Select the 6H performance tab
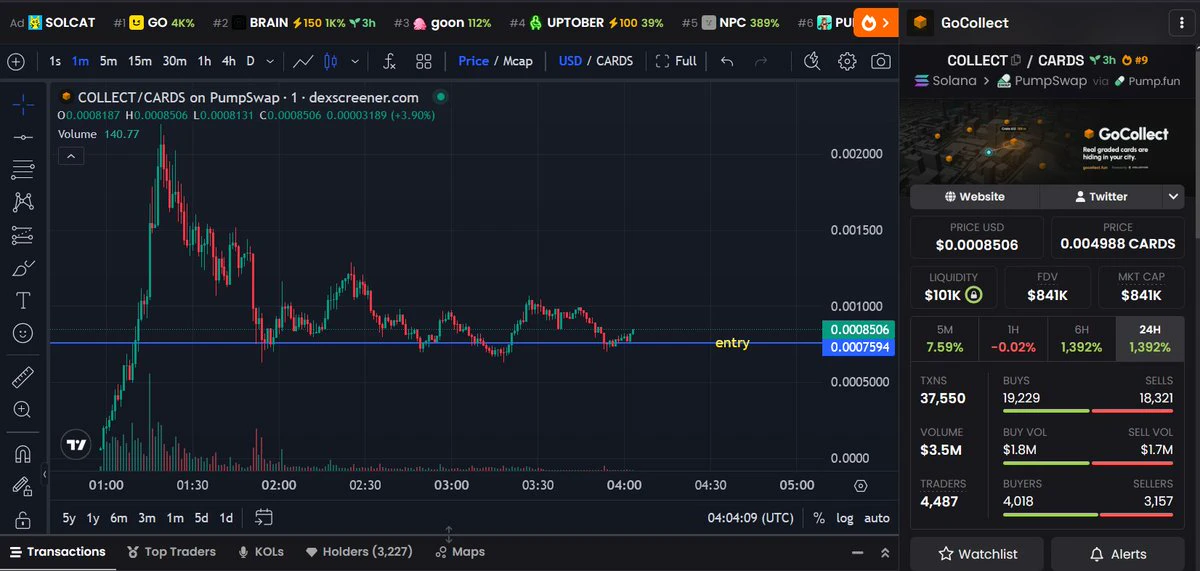The image size is (1200, 571). pyautogui.click(x=1081, y=339)
